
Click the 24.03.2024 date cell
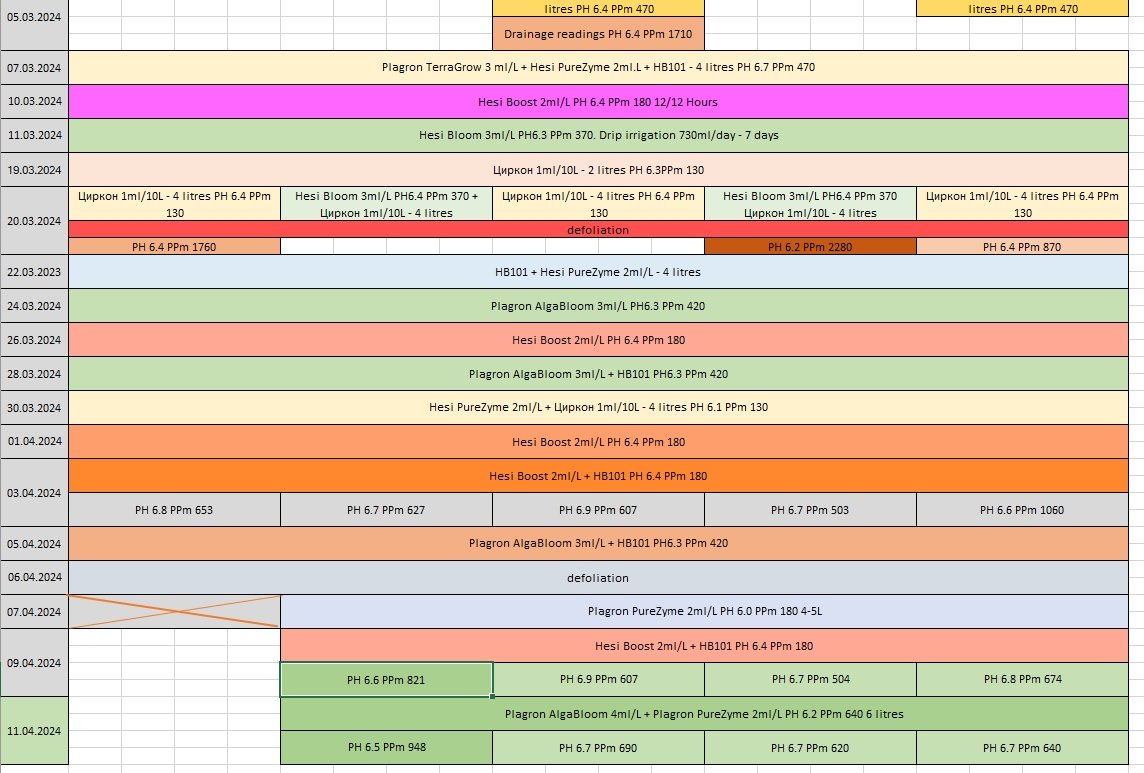[34, 306]
